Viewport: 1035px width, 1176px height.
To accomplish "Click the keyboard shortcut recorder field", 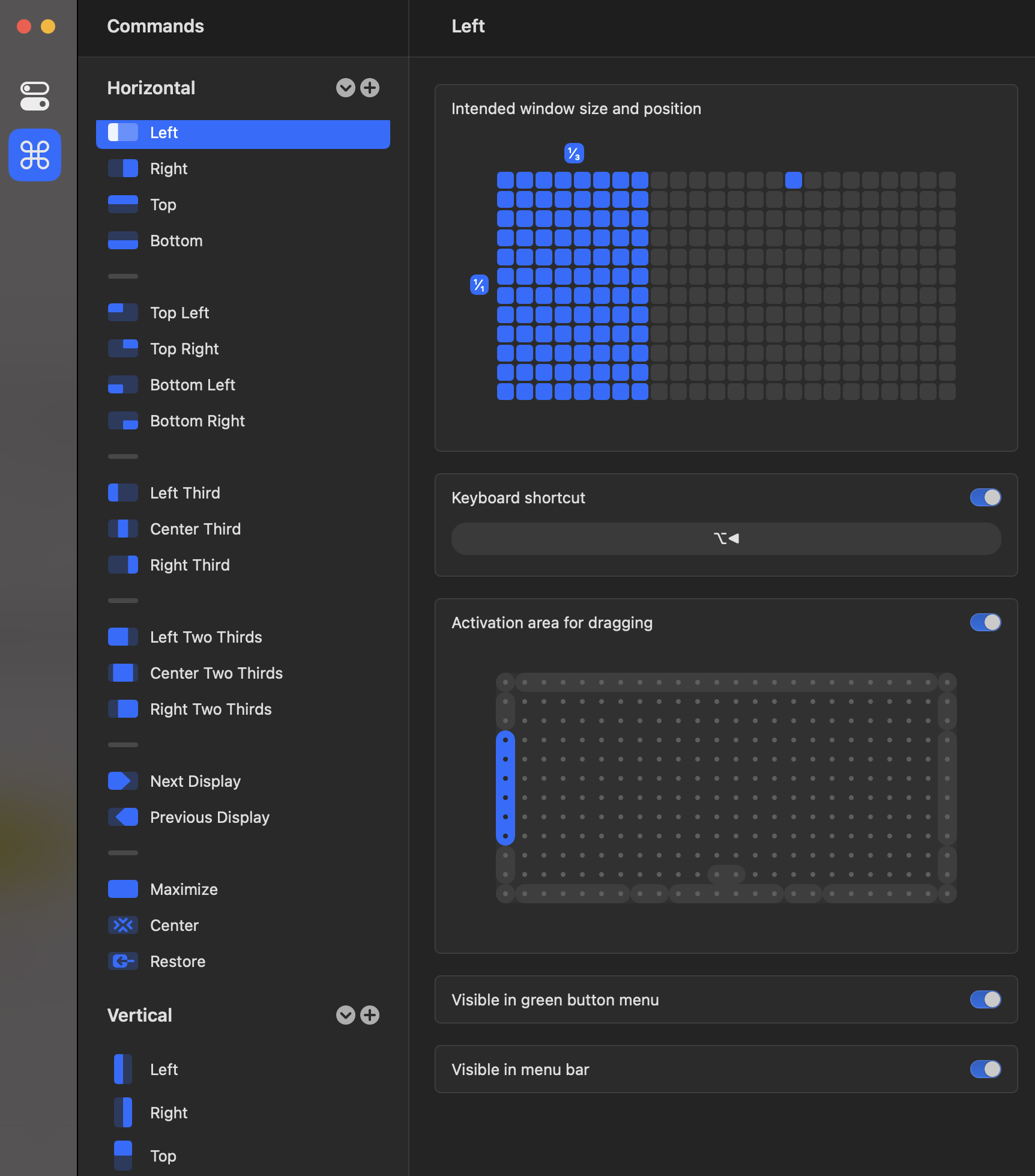I will 726,538.
